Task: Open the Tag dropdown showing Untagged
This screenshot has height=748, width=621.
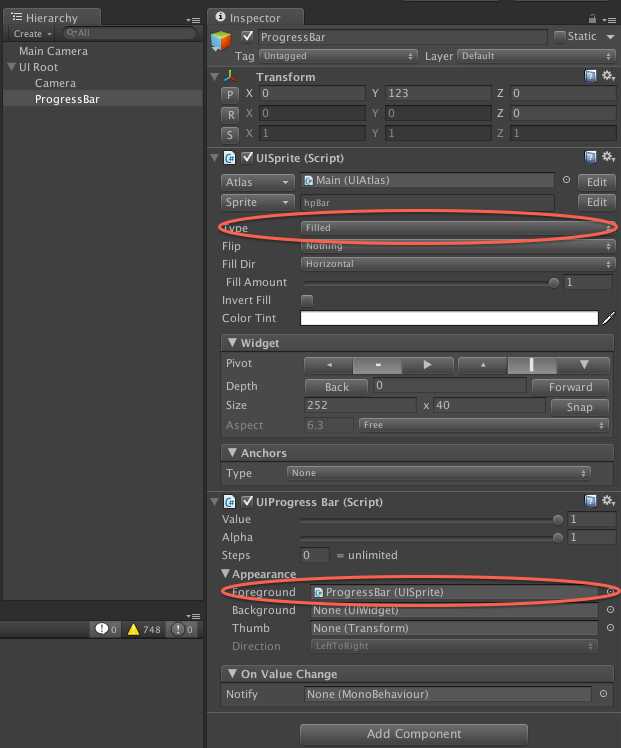Action: click(x=338, y=56)
